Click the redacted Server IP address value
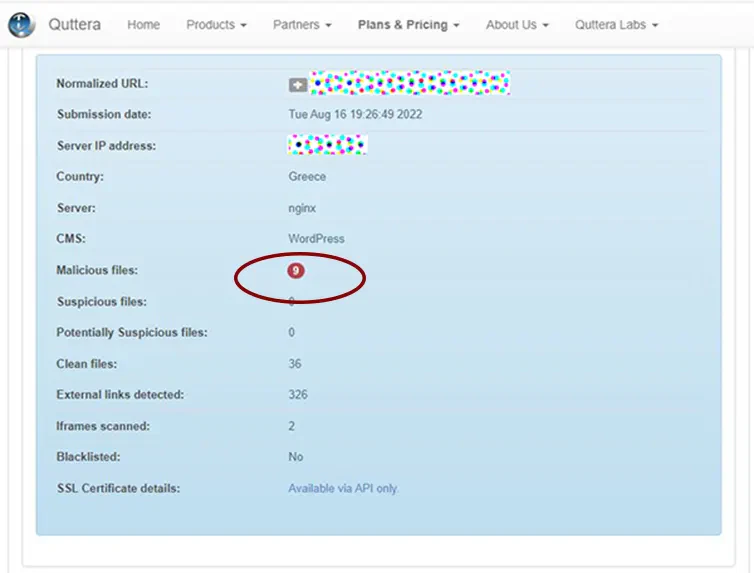The image size is (754, 573). (328, 145)
